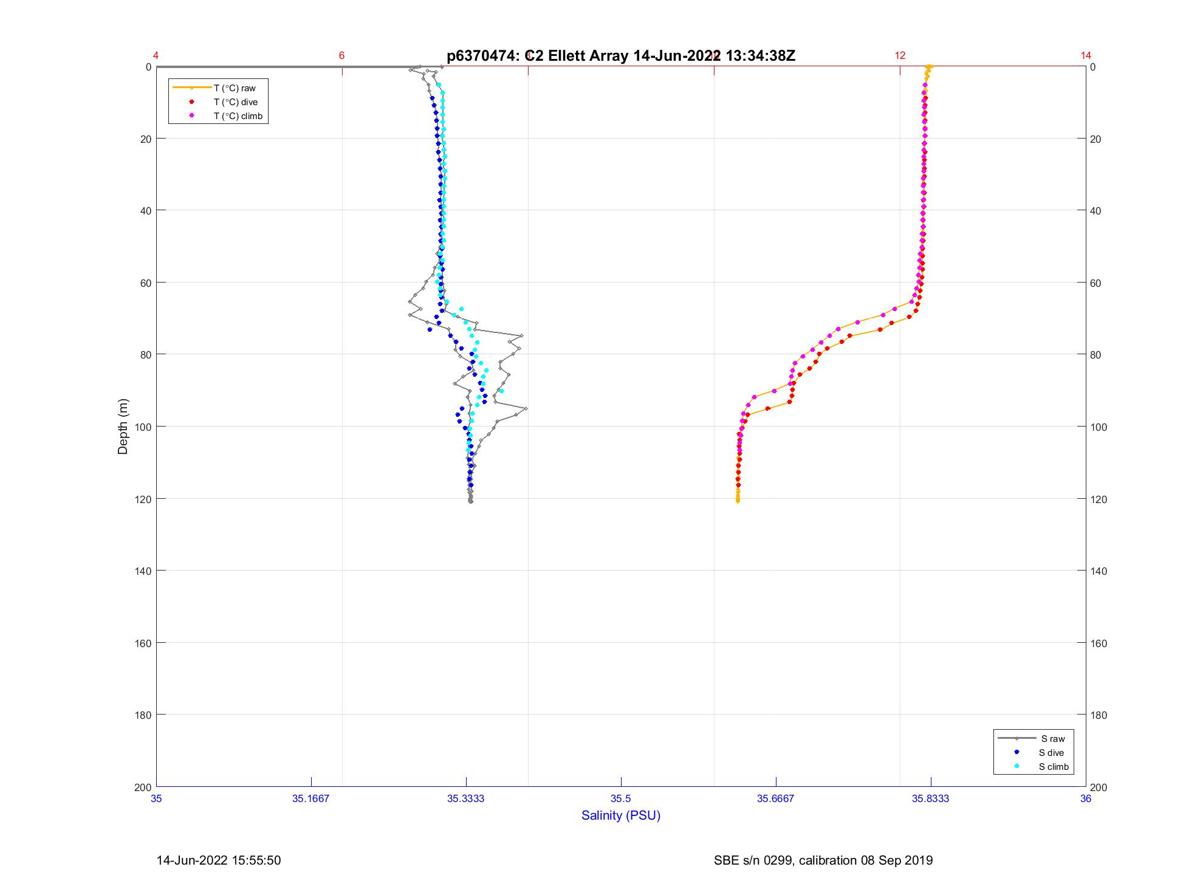Click salinity tick label 35.1667

(311, 799)
